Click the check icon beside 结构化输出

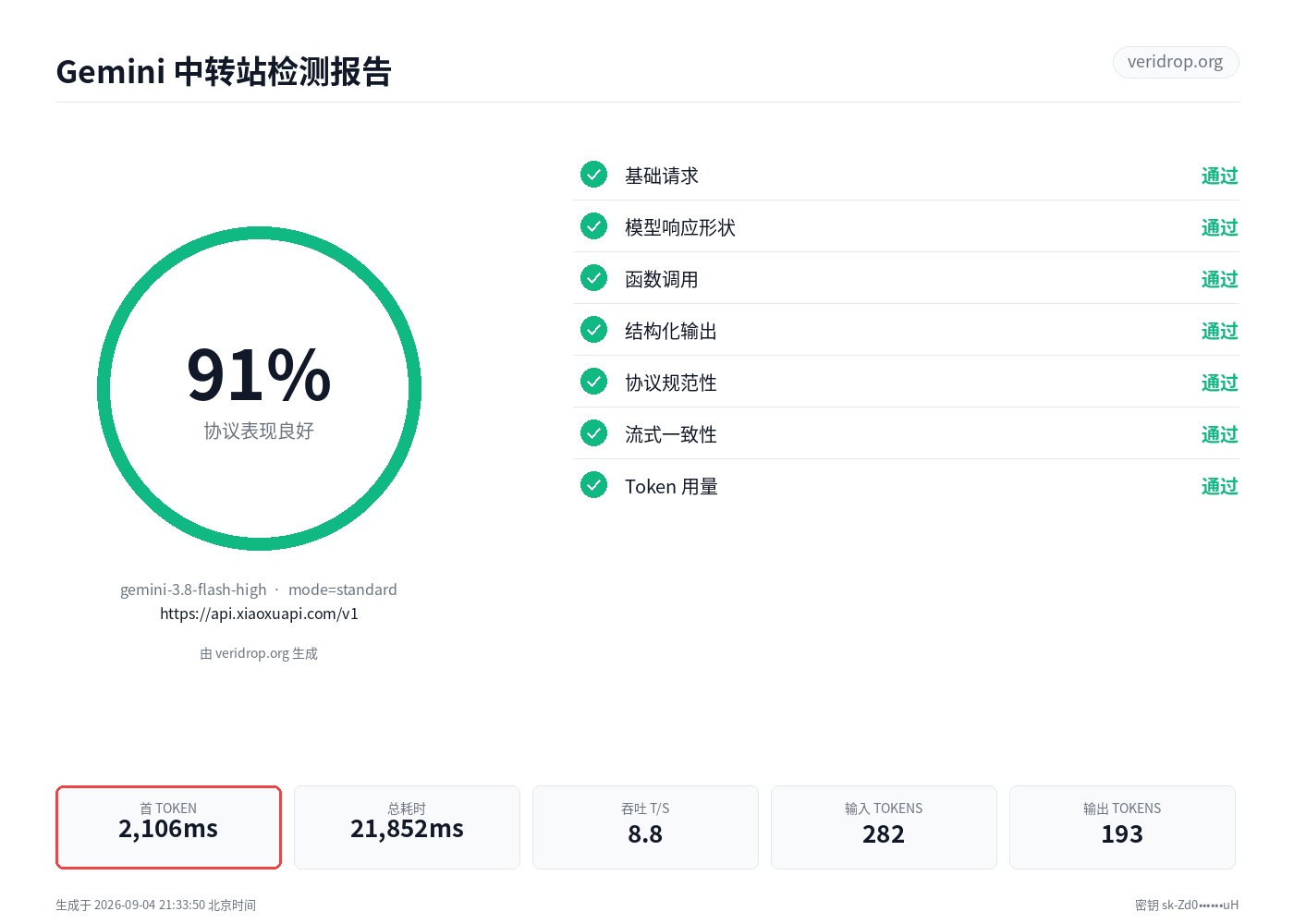click(x=593, y=330)
